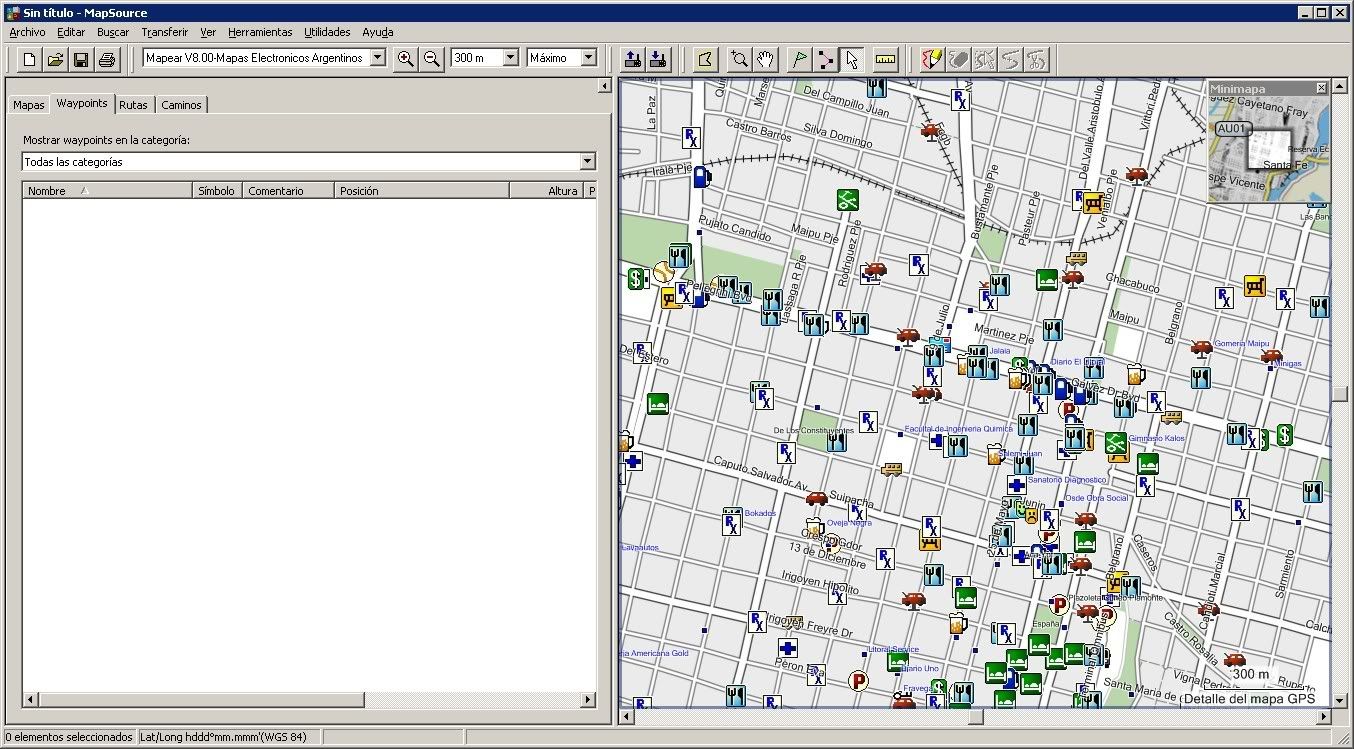
Task: Click the blue cross icon near Peron street
Action: coord(788,648)
